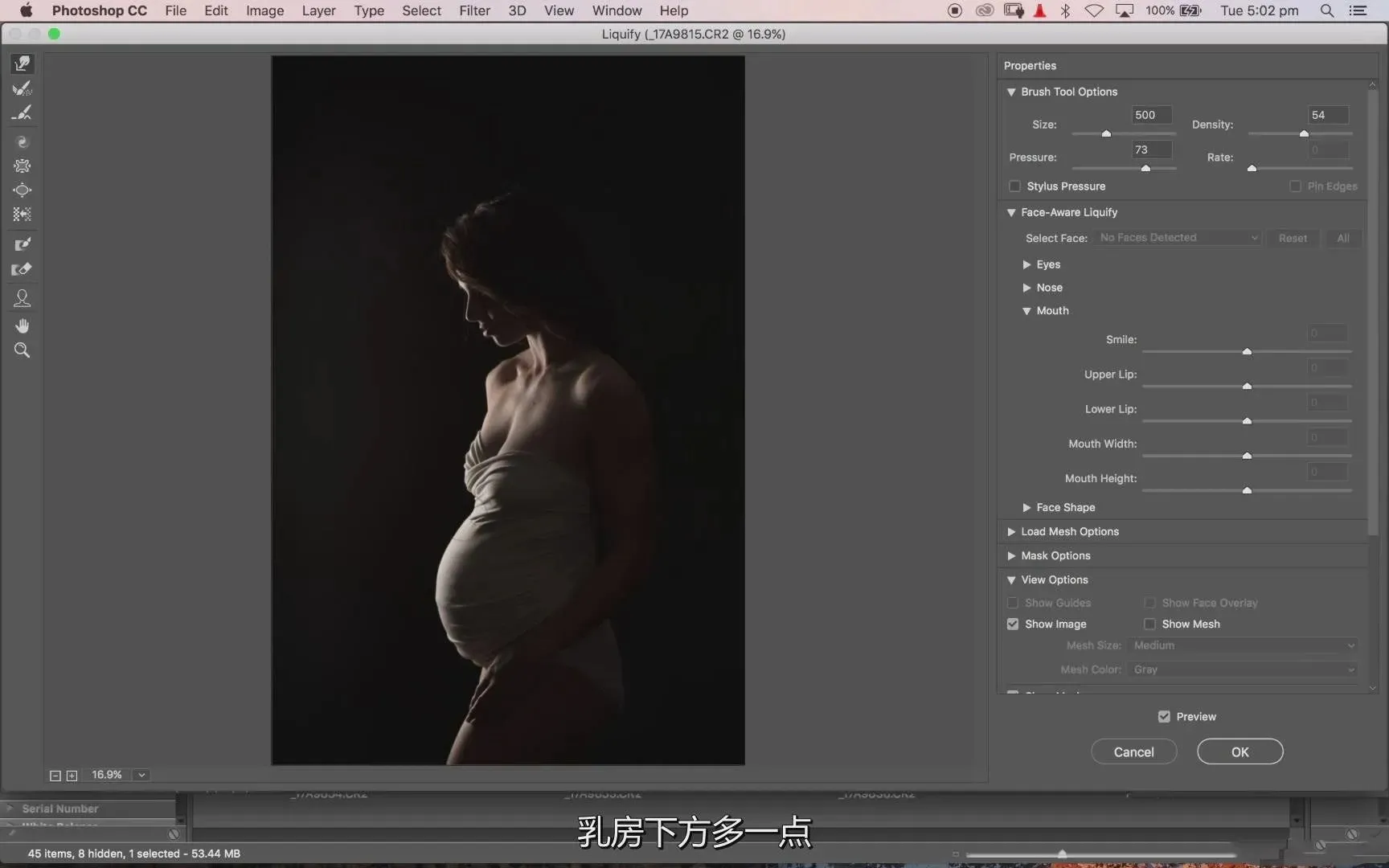Open the Select Face dropdown
The height and width of the screenshot is (868, 1389).
coord(1178,238)
